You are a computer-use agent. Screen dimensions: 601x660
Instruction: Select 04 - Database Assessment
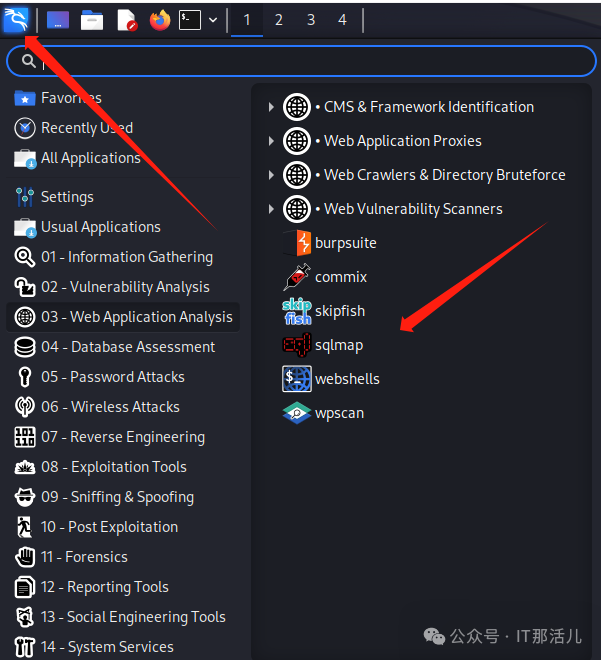click(123, 347)
